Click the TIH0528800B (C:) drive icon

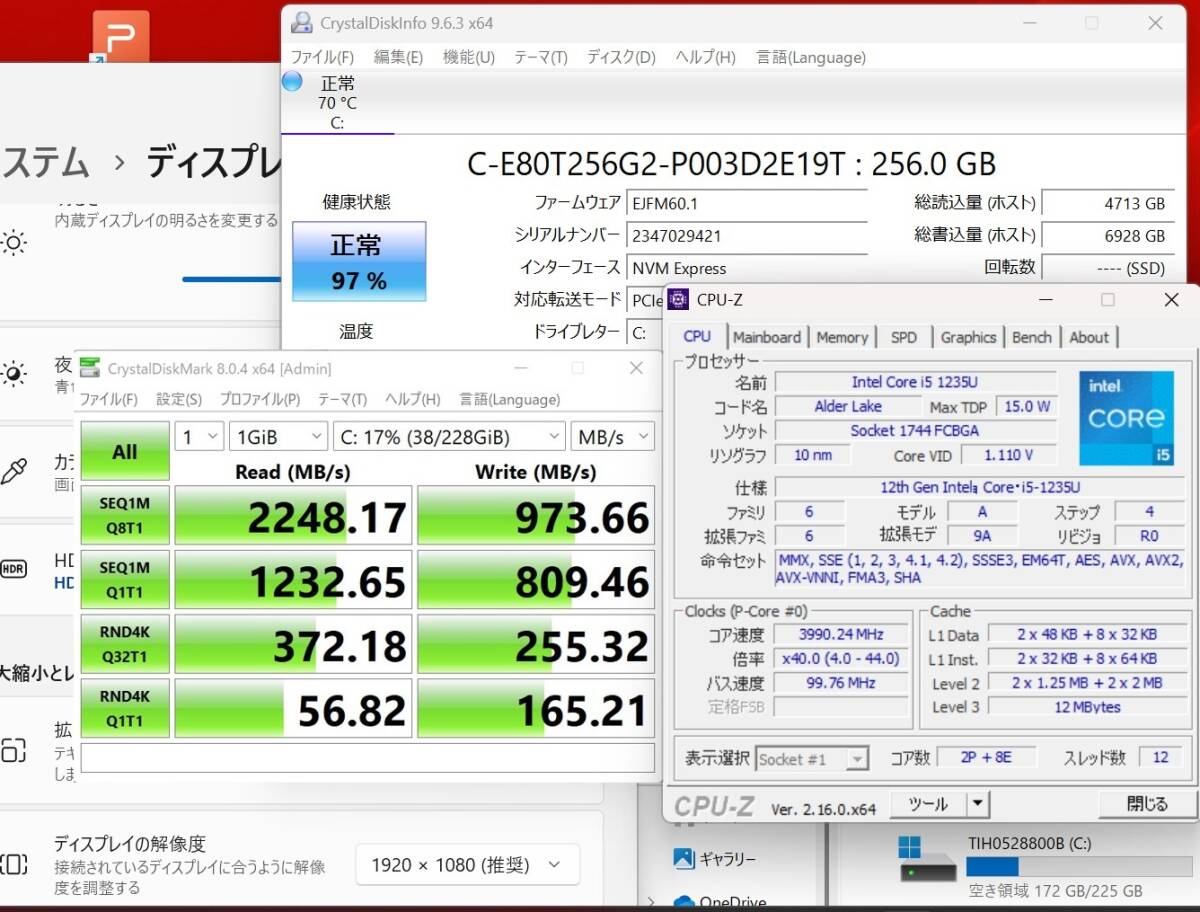[x=926, y=860]
